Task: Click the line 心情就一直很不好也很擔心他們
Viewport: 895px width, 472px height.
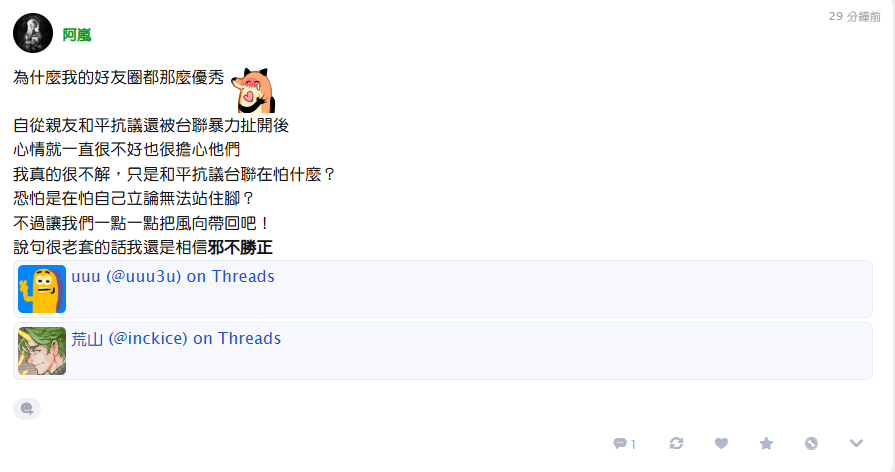Action: pos(127,150)
